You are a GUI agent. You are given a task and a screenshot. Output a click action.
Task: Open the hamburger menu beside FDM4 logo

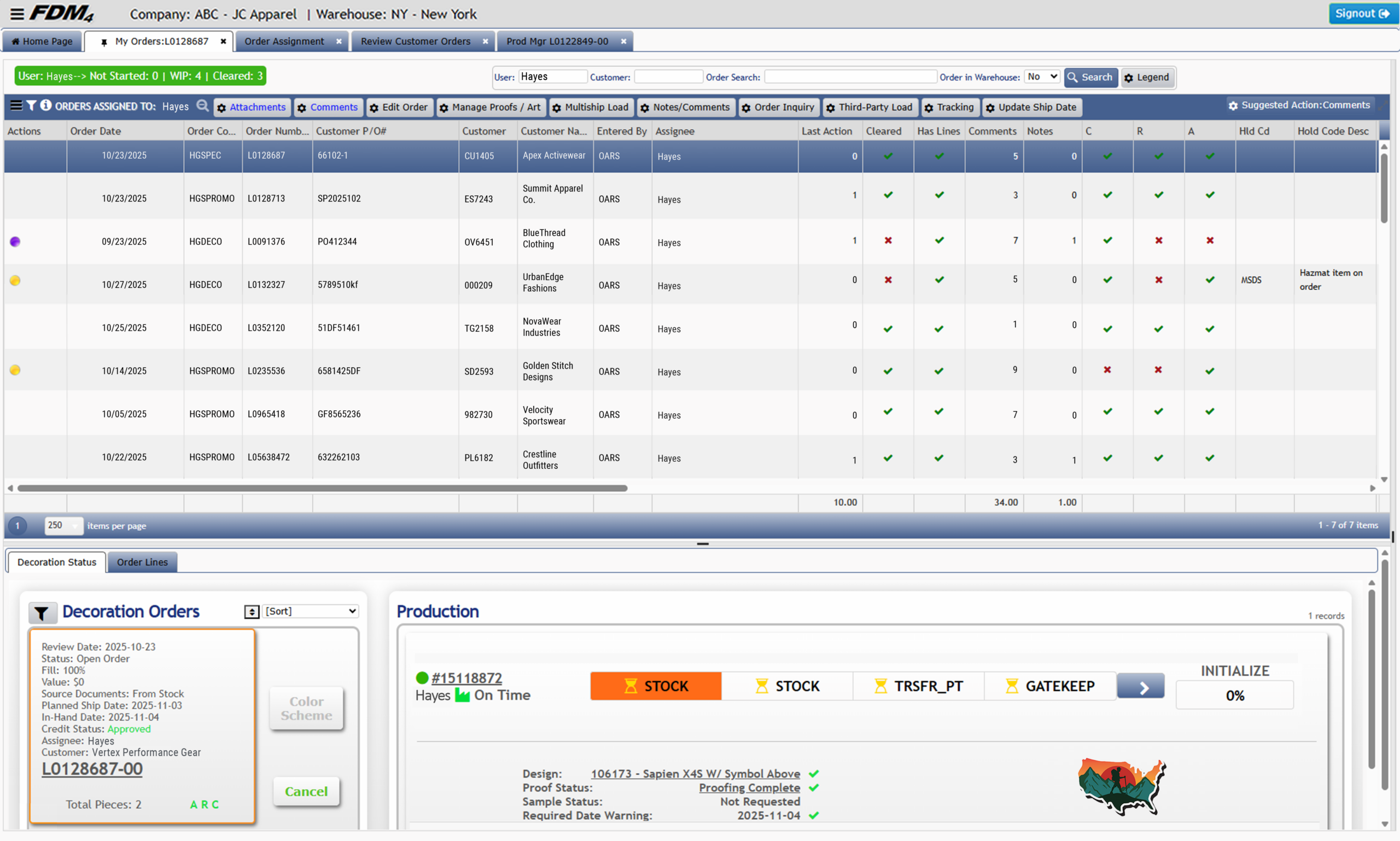coord(17,14)
